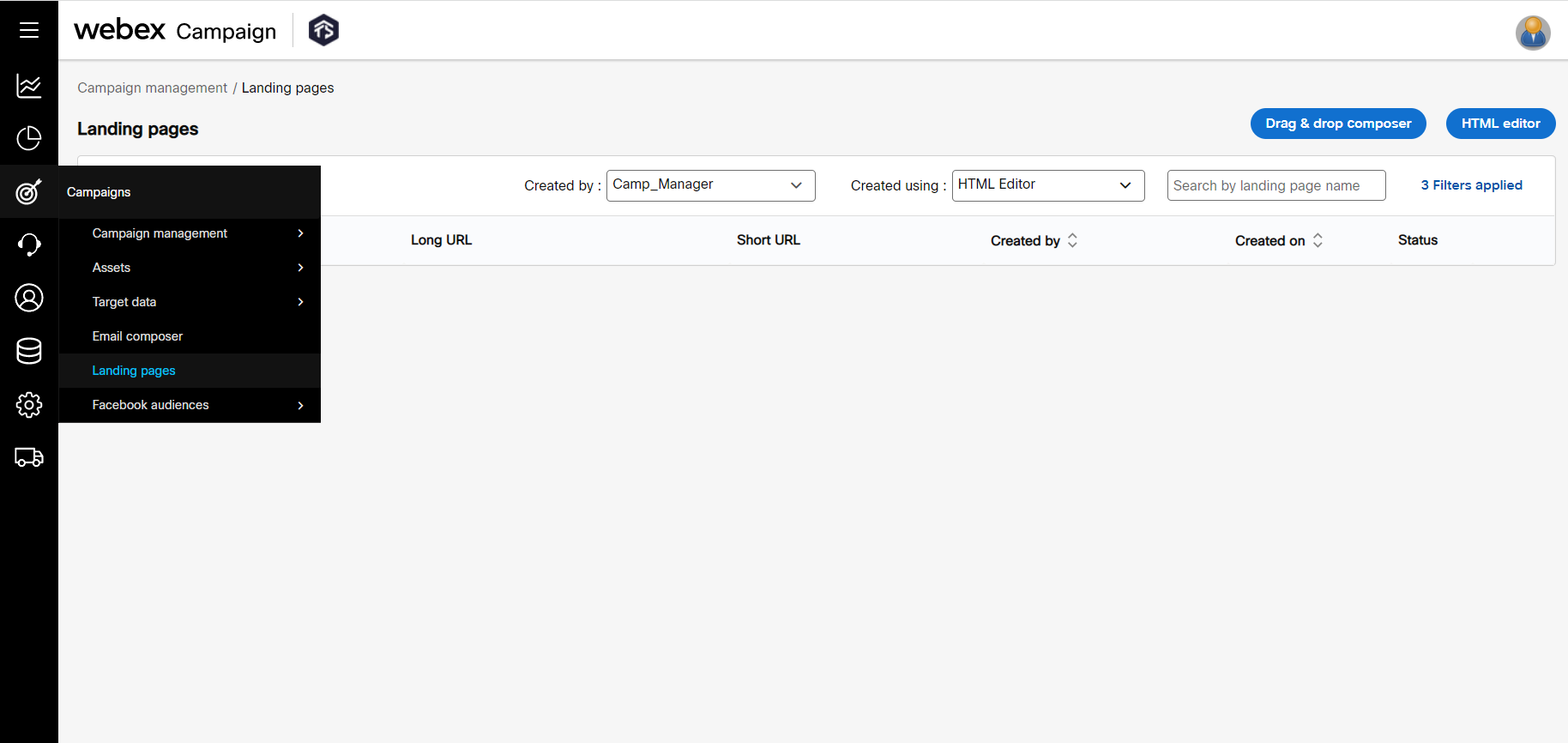
Task: Open the settings gear icon
Action: click(29, 404)
